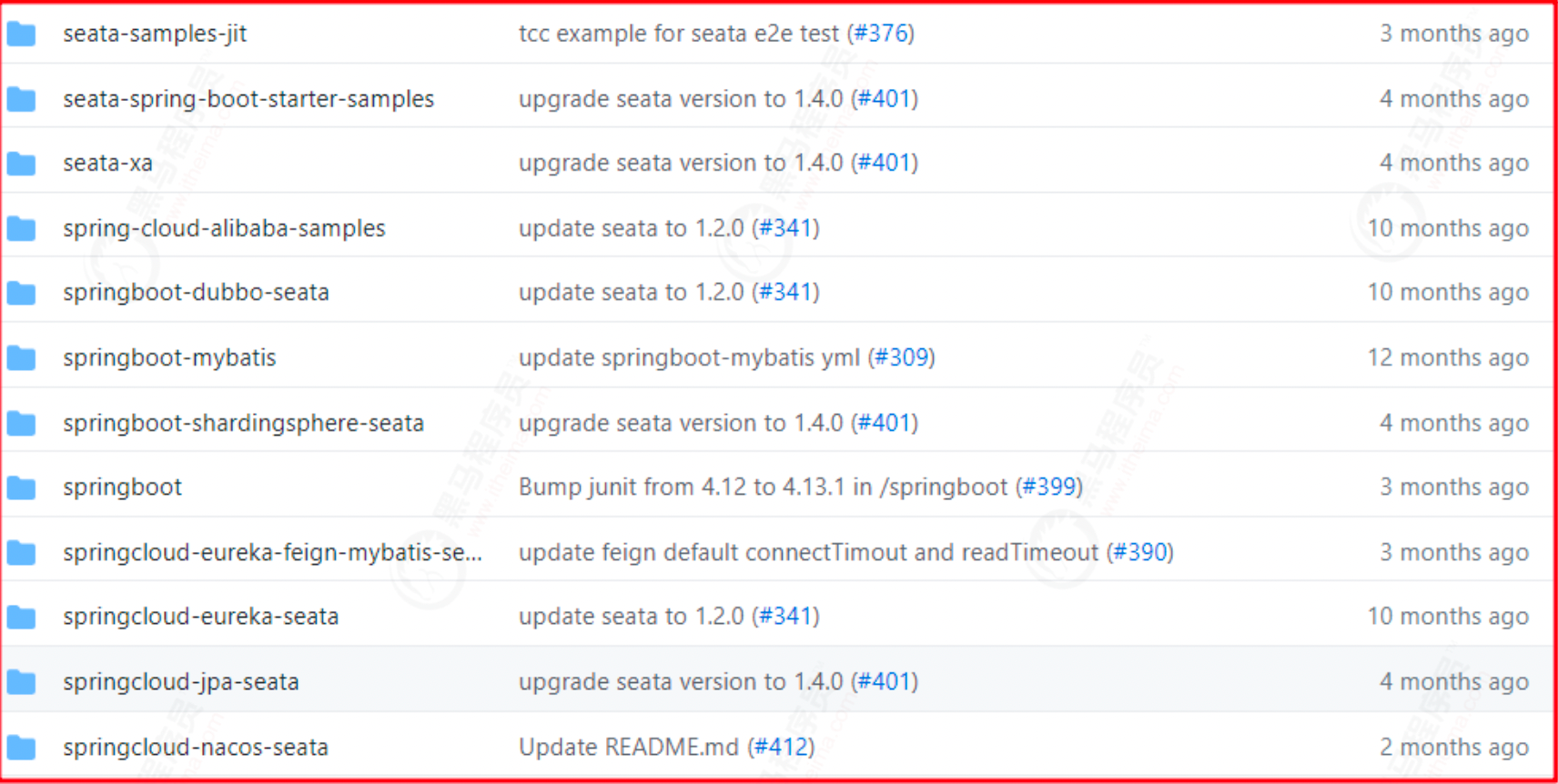
Task: Open 'upgrade seata version' commit in seata-xa row
Action: (681, 163)
